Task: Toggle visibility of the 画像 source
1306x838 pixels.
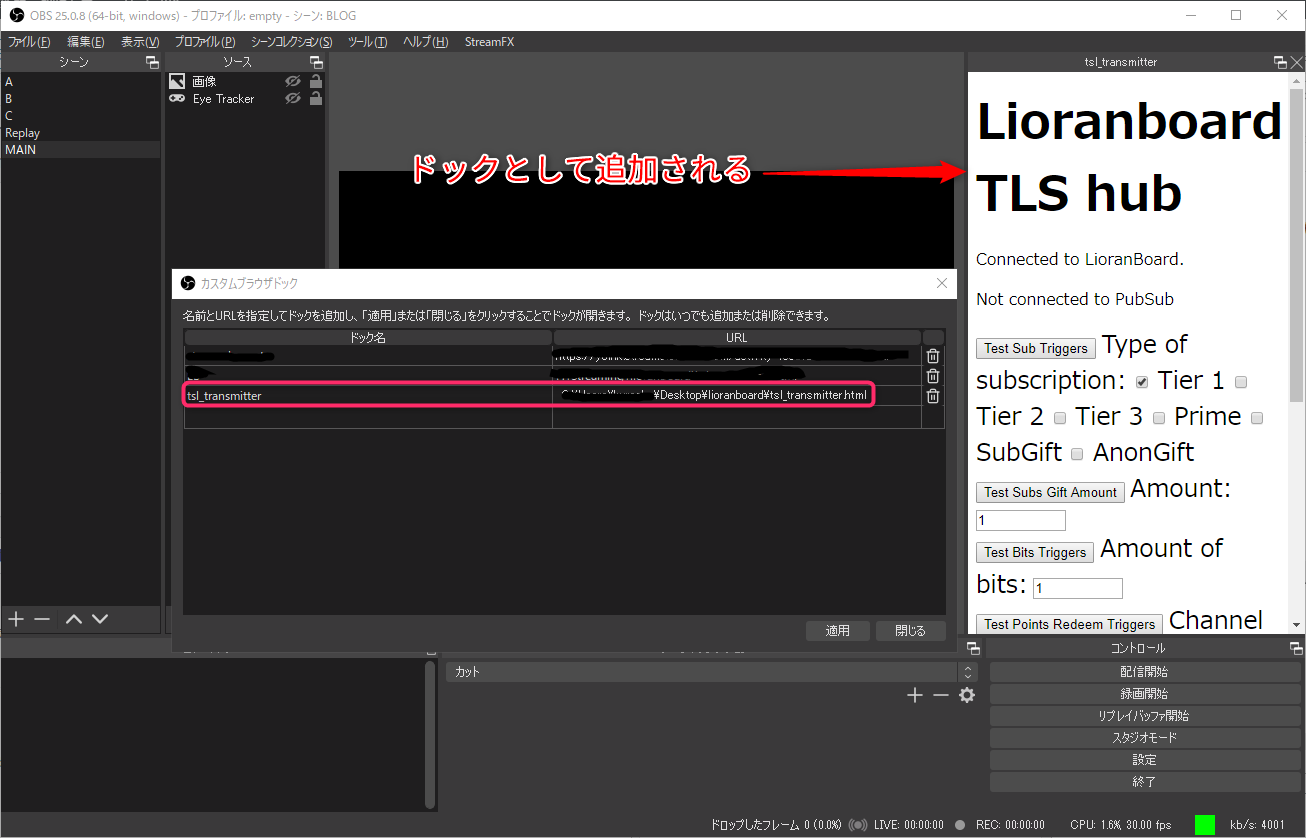Action: coord(293,82)
